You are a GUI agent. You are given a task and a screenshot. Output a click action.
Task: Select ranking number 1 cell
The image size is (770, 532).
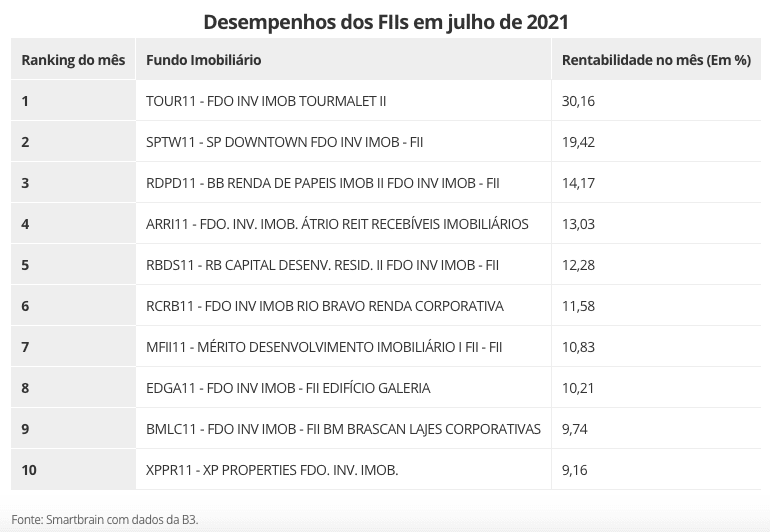pyautogui.click(x=26, y=101)
